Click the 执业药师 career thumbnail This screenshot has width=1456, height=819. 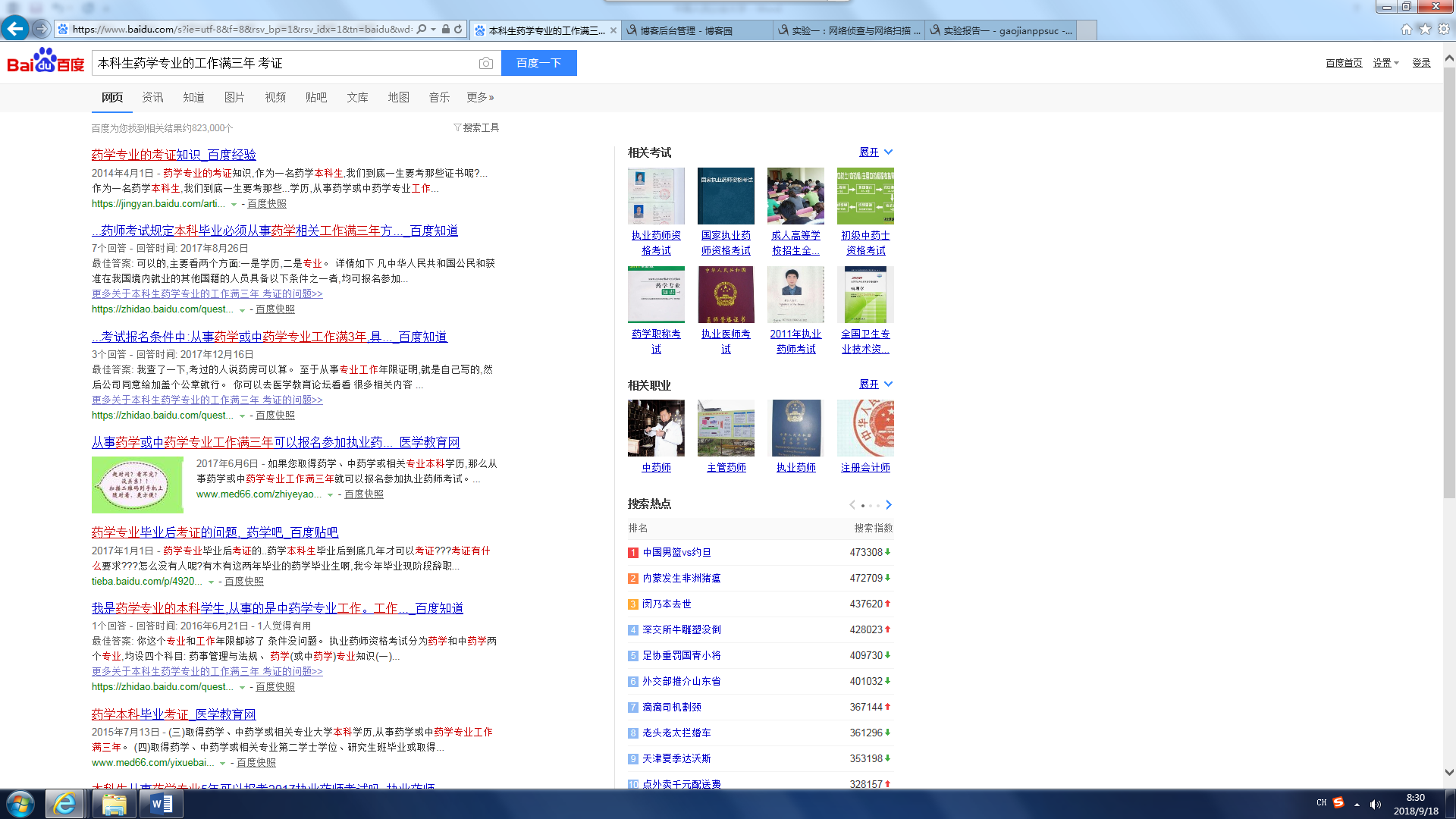(x=795, y=428)
